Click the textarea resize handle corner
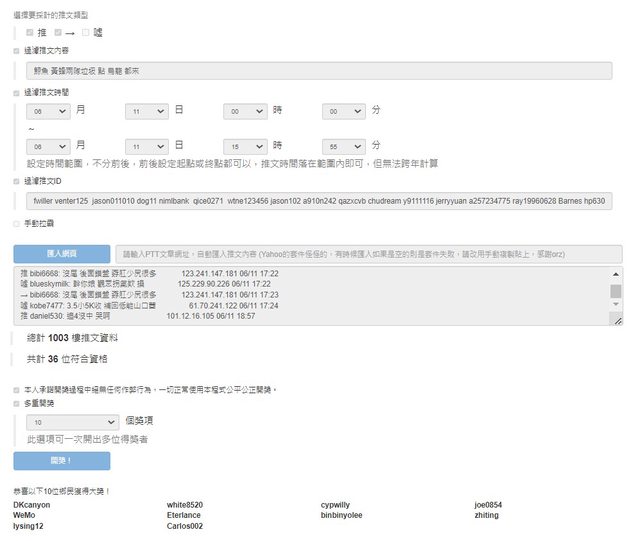The height and width of the screenshot is (541, 640). click(x=617, y=321)
